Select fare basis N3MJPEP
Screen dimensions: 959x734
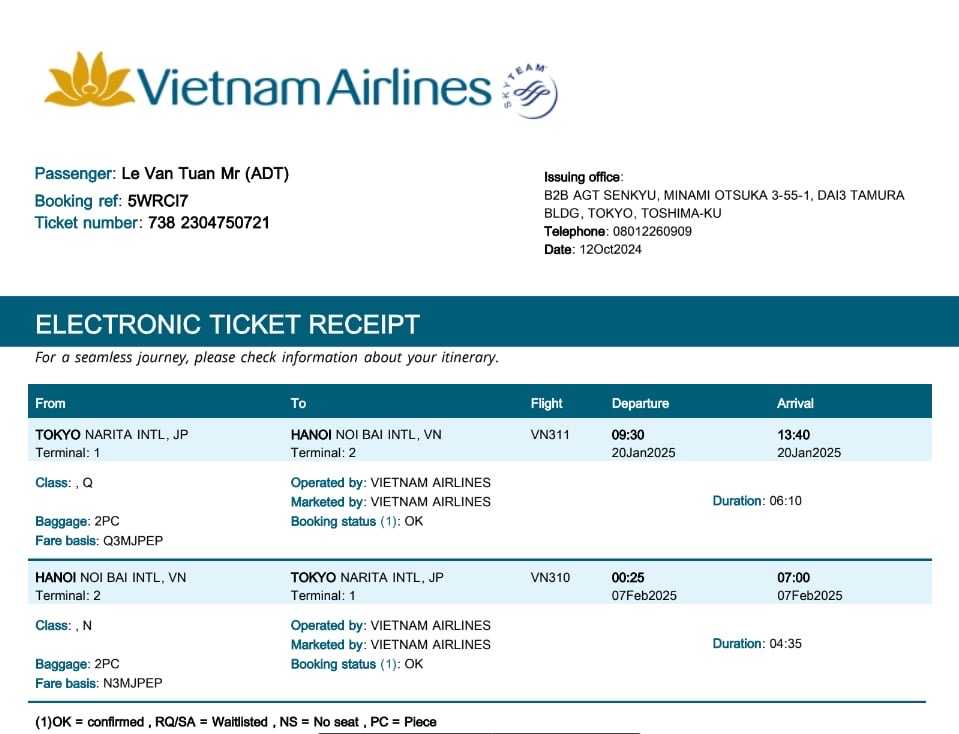pyautogui.click(x=132, y=683)
